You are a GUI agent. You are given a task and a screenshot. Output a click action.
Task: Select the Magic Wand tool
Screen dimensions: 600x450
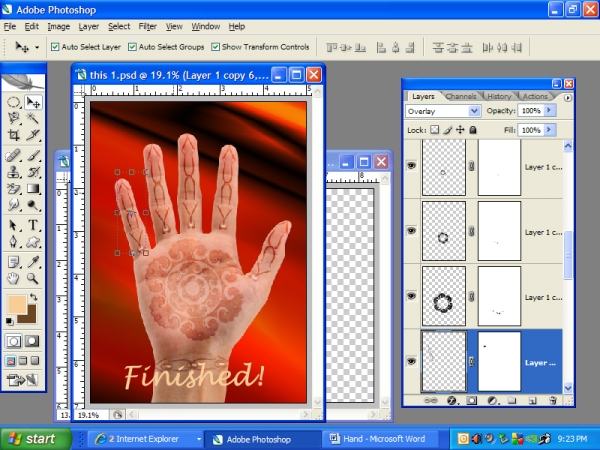(x=33, y=118)
